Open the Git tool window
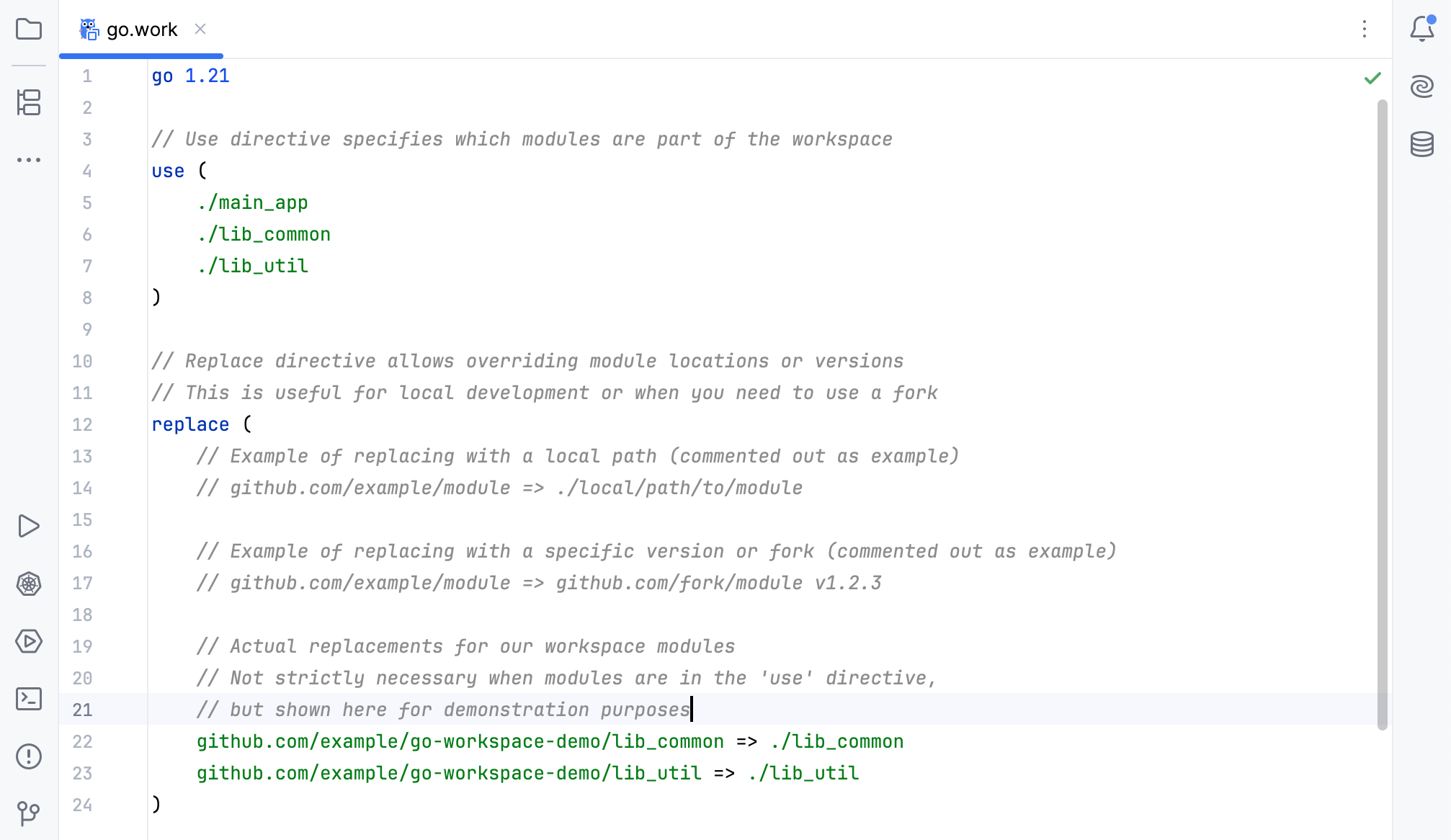The height and width of the screenshot is (840, 1451). point(29,814)
